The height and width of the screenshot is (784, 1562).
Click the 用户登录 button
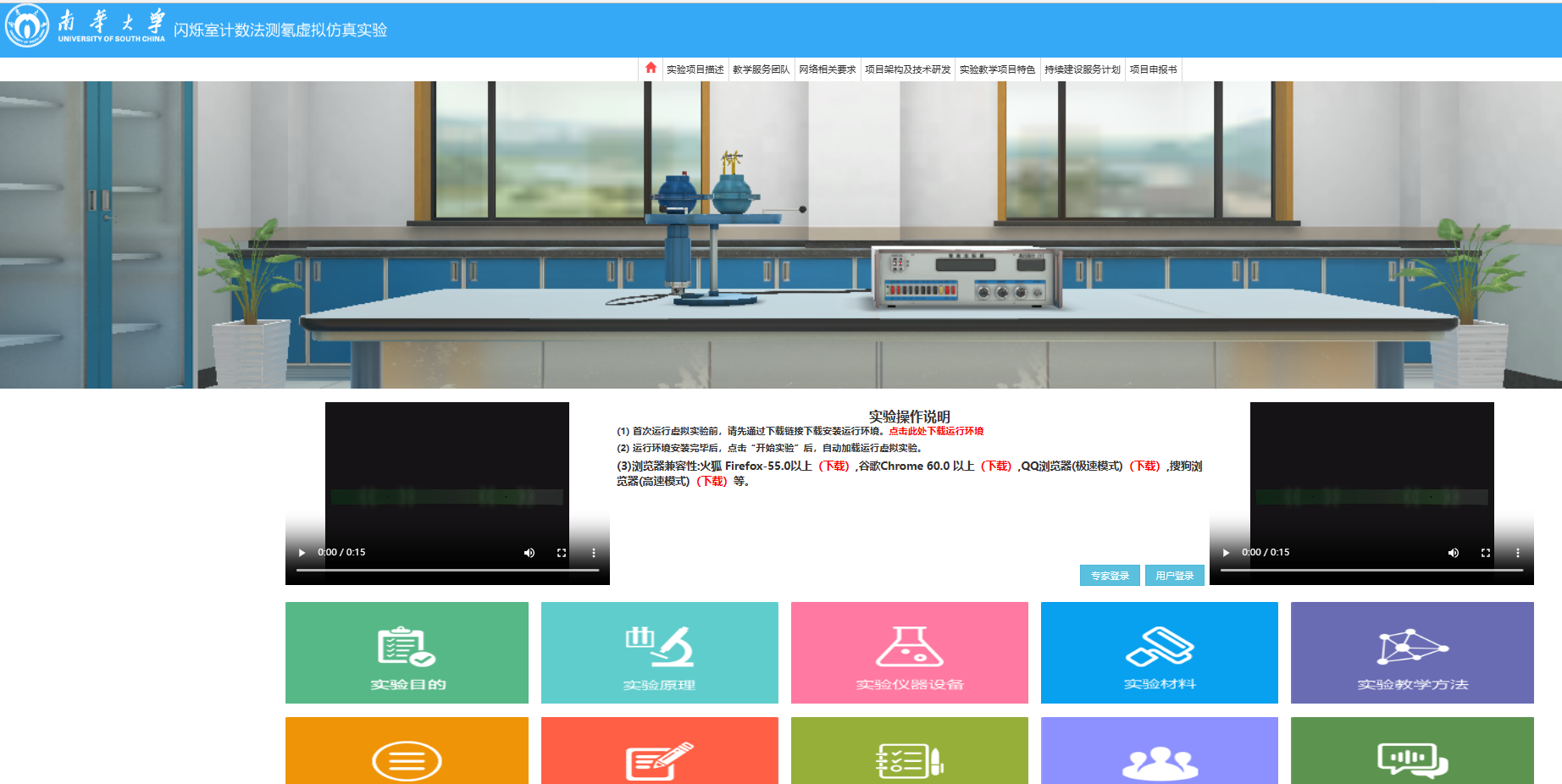[x=1174, y=576]
